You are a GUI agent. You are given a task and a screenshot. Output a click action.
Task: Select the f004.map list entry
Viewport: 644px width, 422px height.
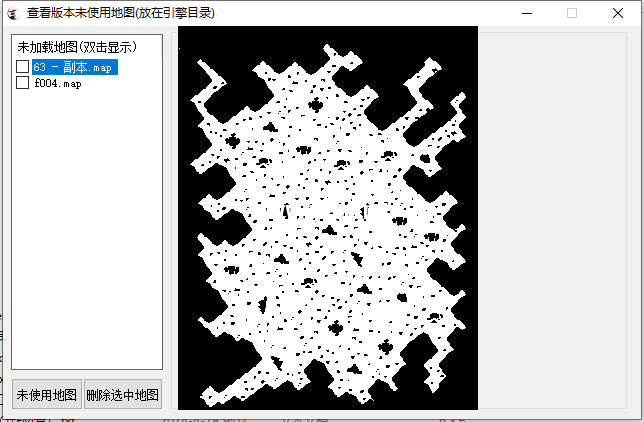(x=58, y=83)
